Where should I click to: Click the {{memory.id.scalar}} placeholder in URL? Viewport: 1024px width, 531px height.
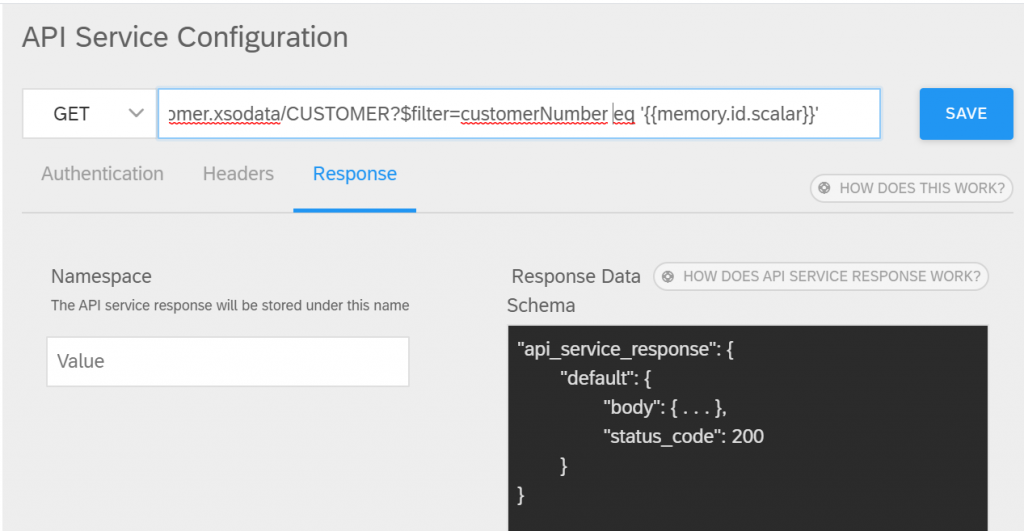click(729, 114)
